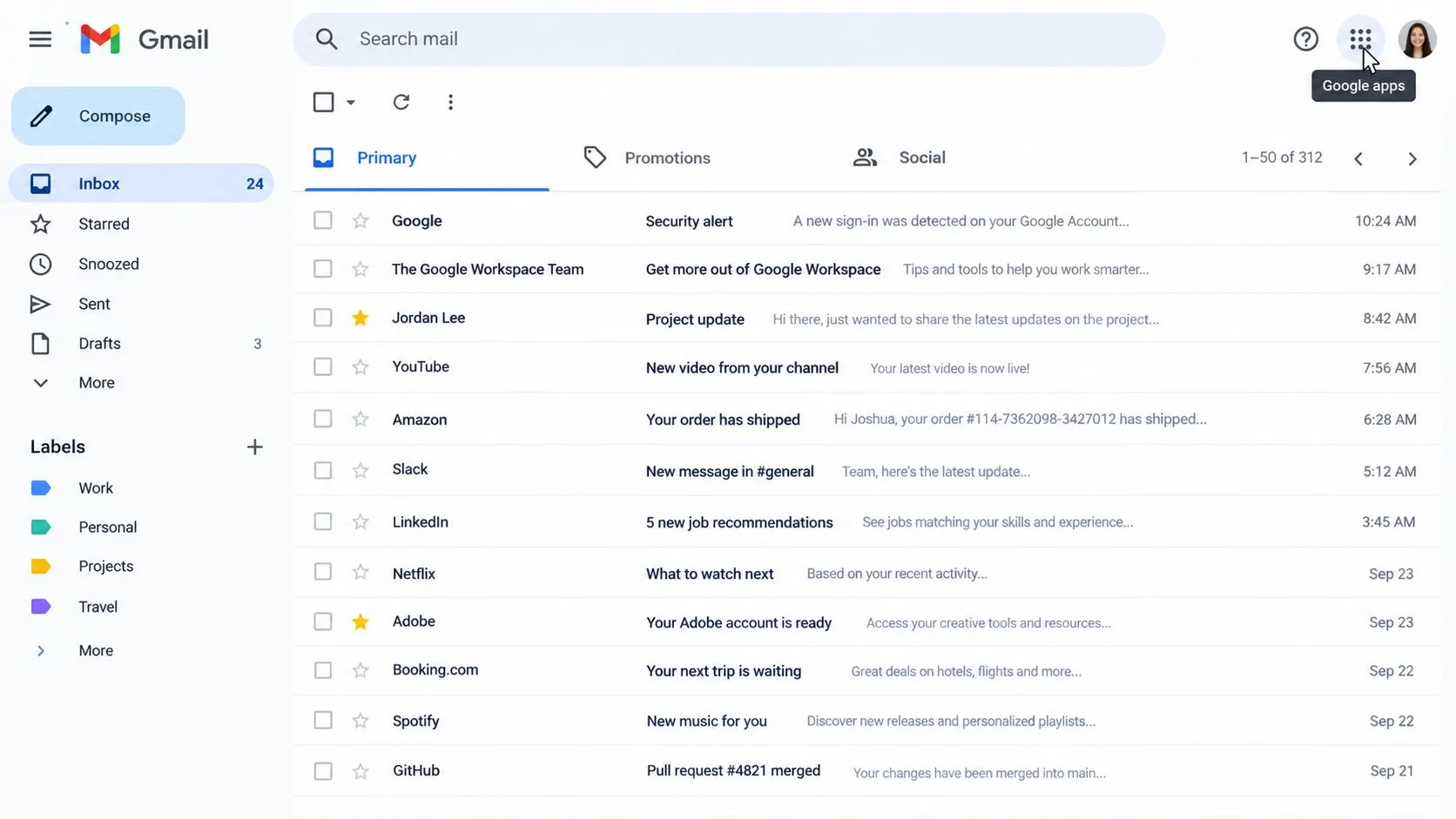
Task: Open the select dropdown arrow
Action: [x=351, y=103]
